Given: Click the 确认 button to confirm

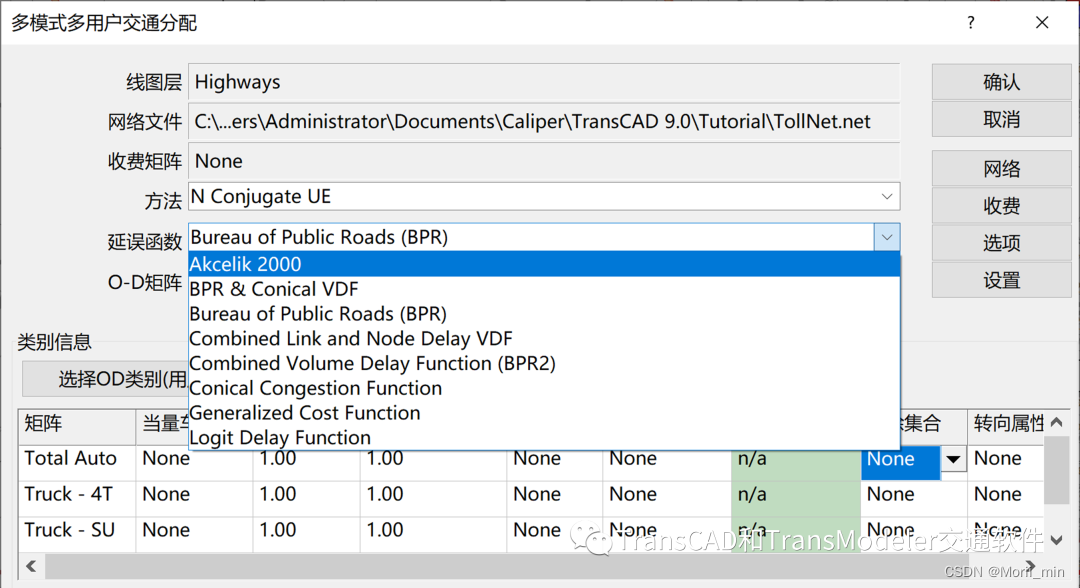Looking at the screenshot, I should coord(1000,82).
